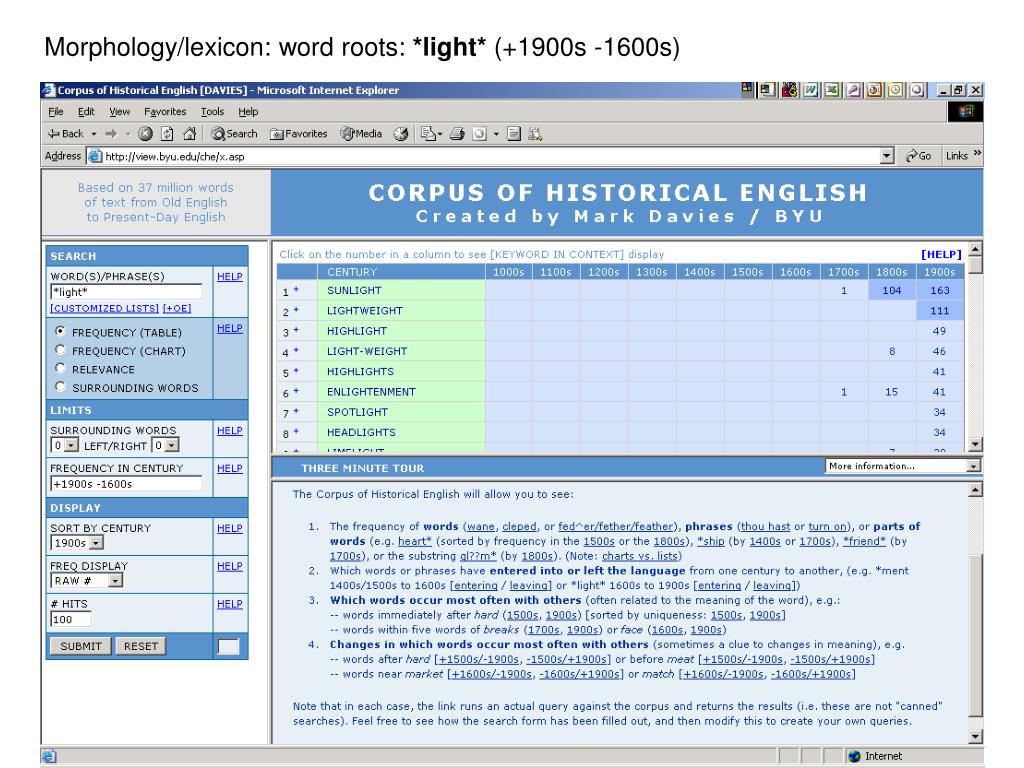Click the last toolbar icon after Discuss

[535, 134]
